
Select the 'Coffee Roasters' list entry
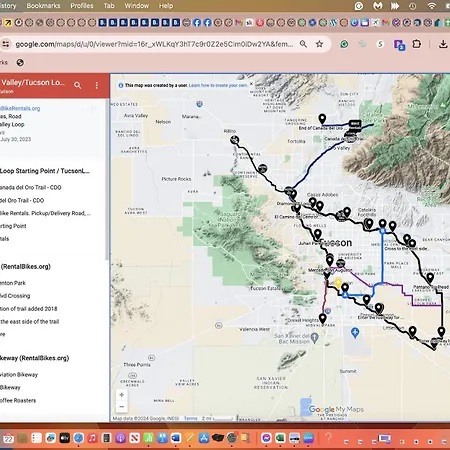[x=18, y=400]
